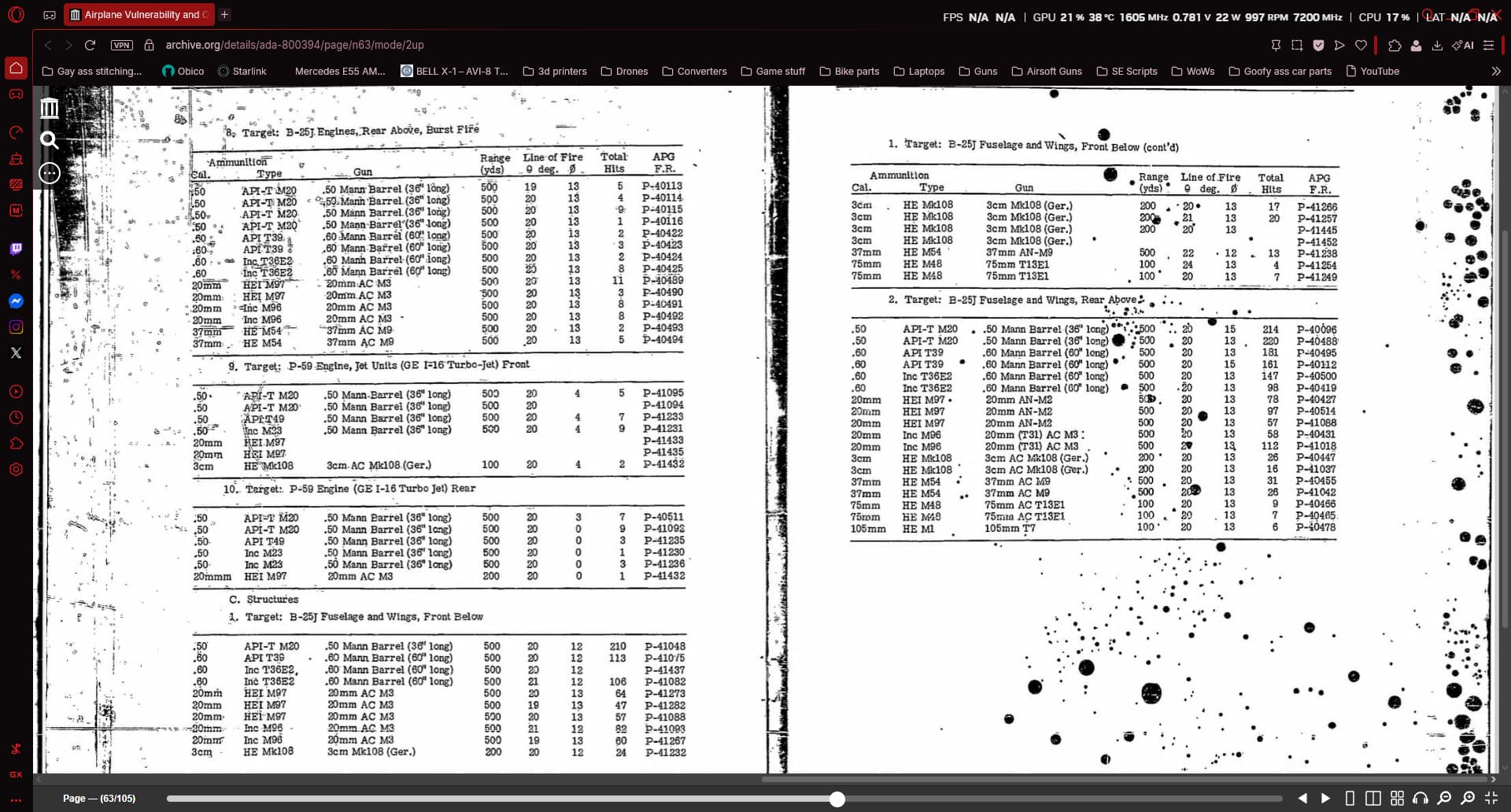Select the Airplane Vulnerability tab
This screenshot has height=812, width=1511.
139,14
